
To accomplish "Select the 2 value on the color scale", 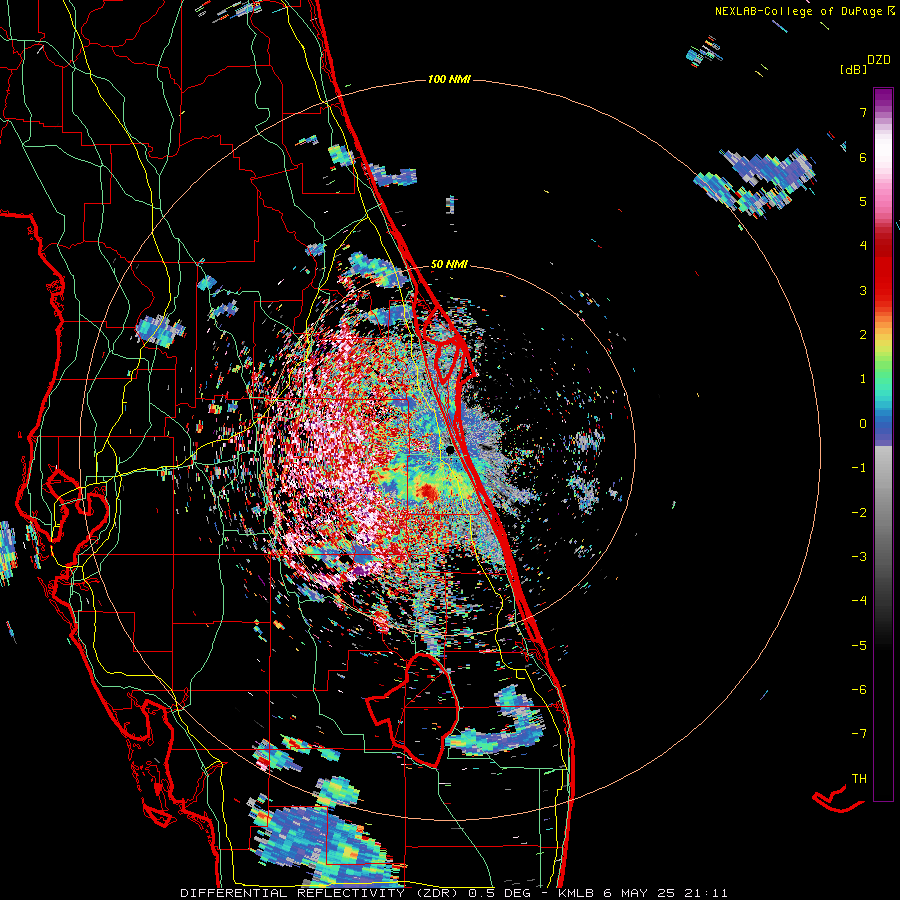I will 863,335.
